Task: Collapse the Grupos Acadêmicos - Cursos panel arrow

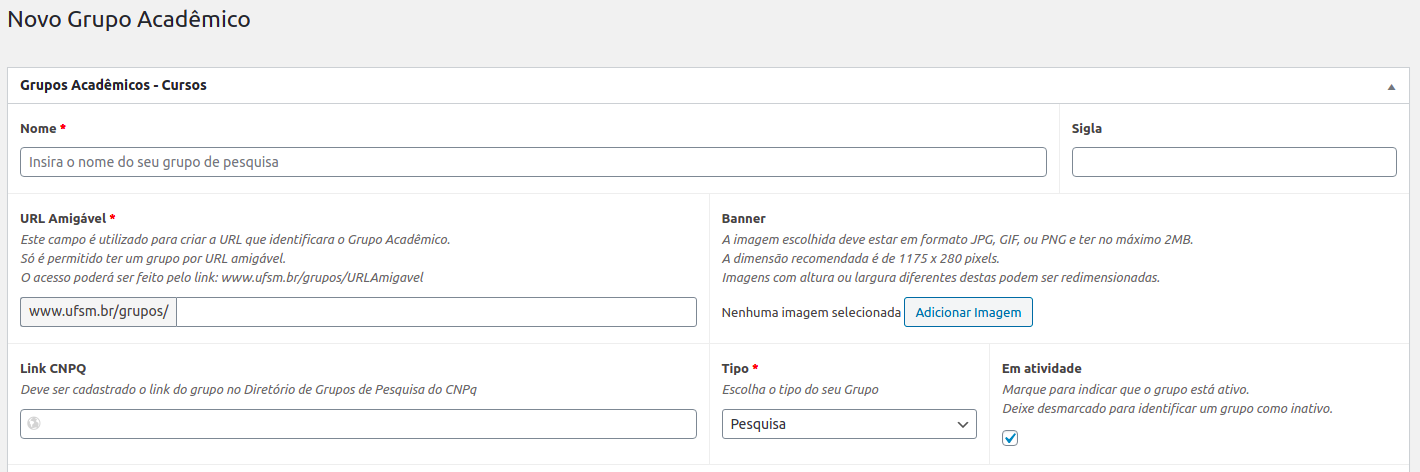Action: click(1390, 87)
